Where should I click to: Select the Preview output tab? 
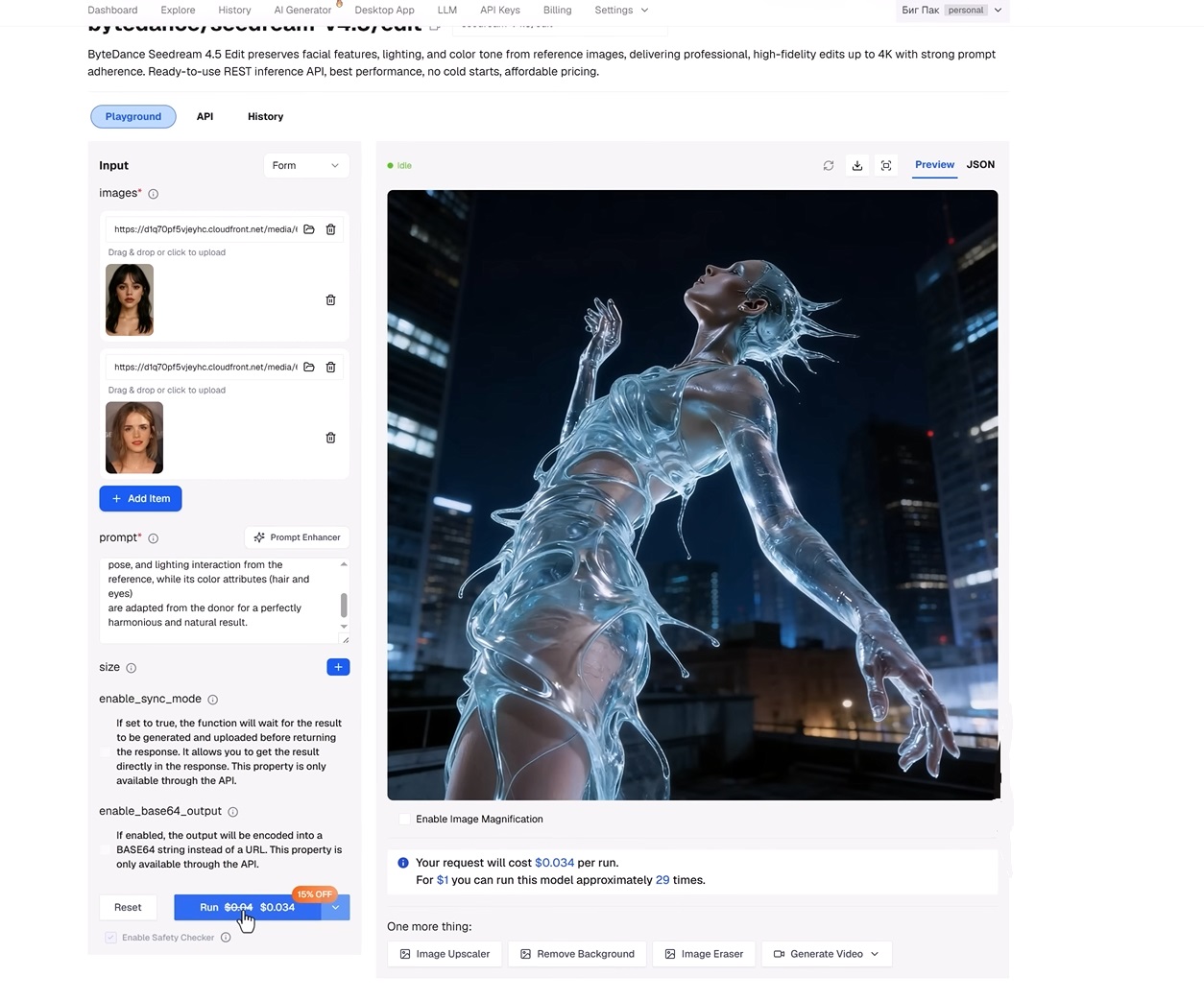coord(934,164)
